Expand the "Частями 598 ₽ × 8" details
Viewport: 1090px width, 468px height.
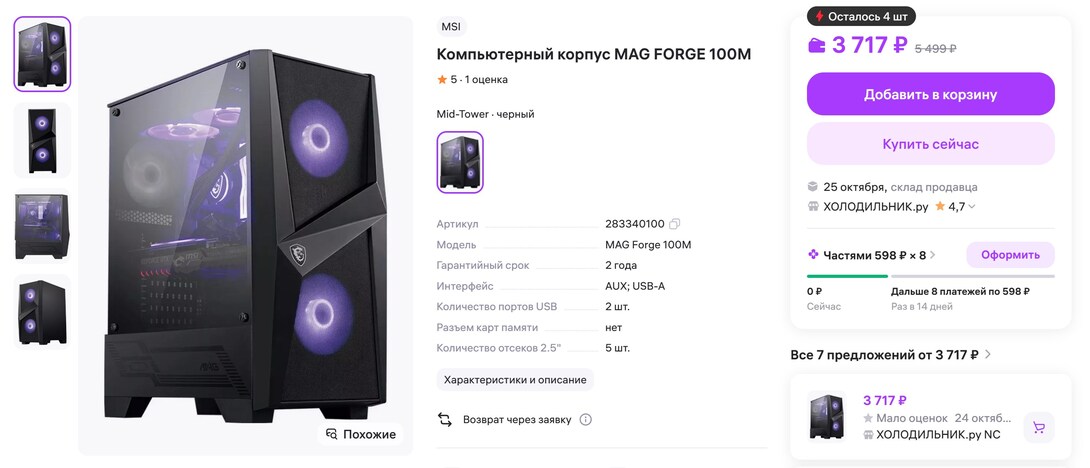(x=933, y=255)
